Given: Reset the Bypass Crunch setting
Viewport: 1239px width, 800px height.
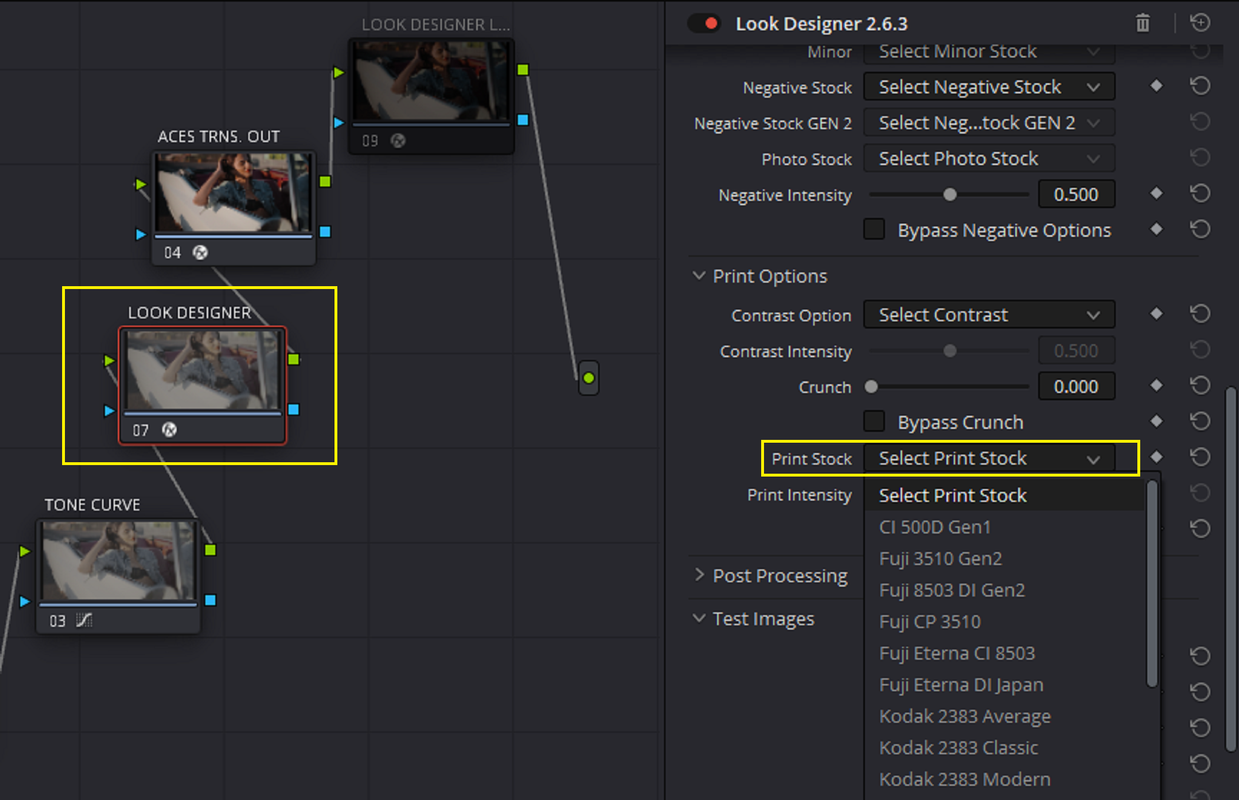Looking at the screenshot, I should [x=1200, y=421].
